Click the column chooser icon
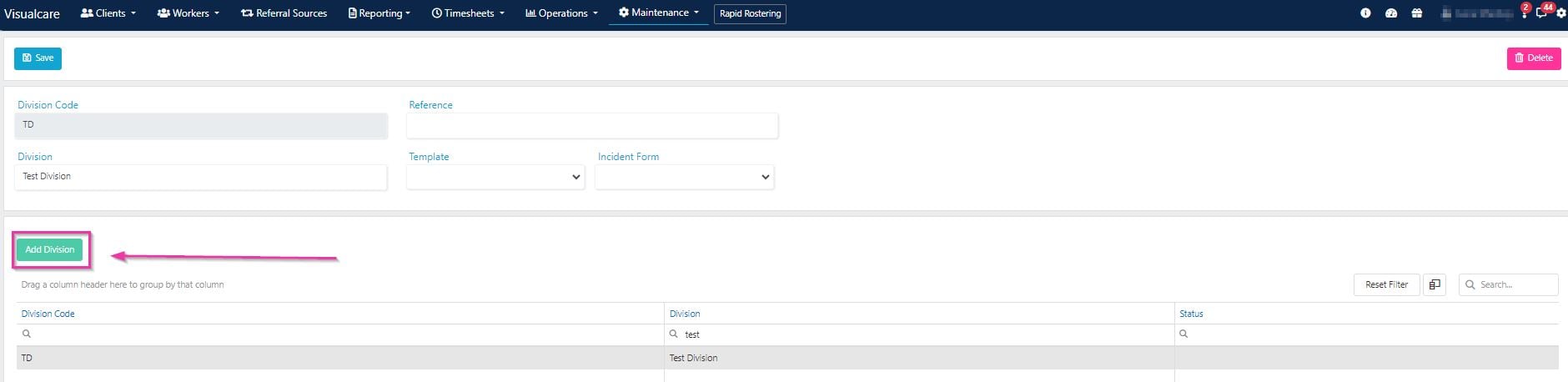 (x=1435, y=284)
